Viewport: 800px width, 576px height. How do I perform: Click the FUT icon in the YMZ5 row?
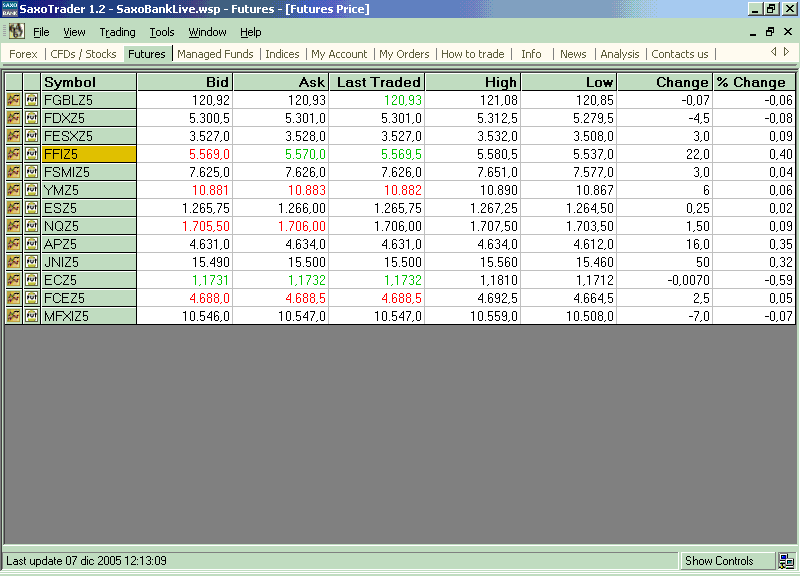point(32,190)
